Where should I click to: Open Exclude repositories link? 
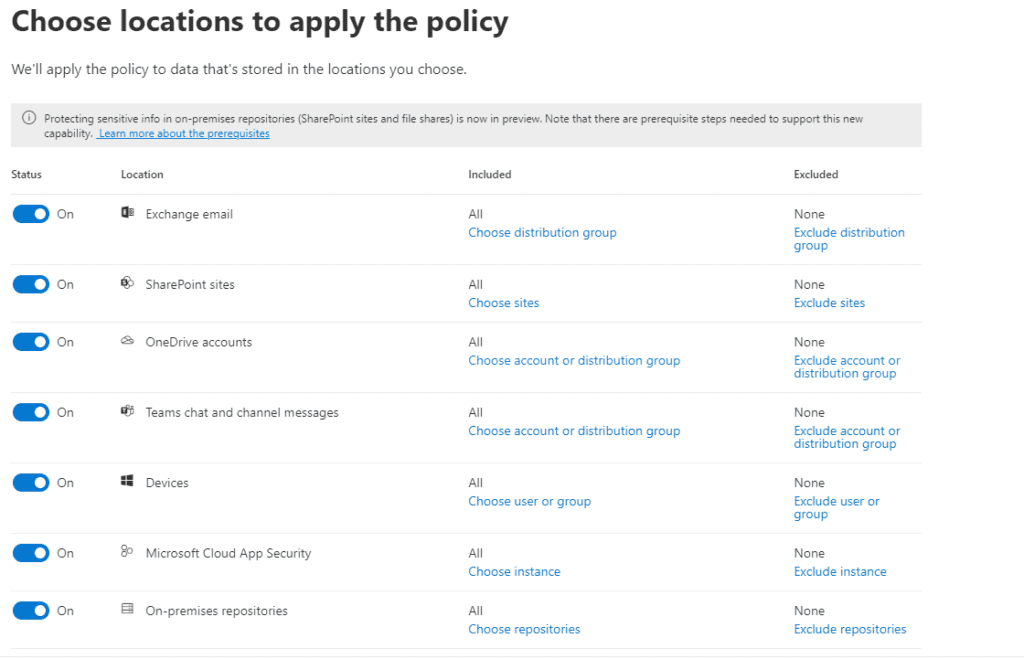850,630
